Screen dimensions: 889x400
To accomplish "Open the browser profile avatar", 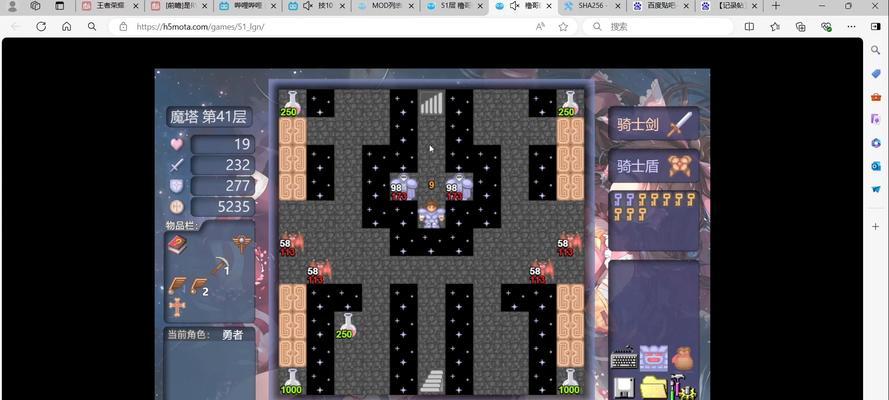I will click(12, 6).
